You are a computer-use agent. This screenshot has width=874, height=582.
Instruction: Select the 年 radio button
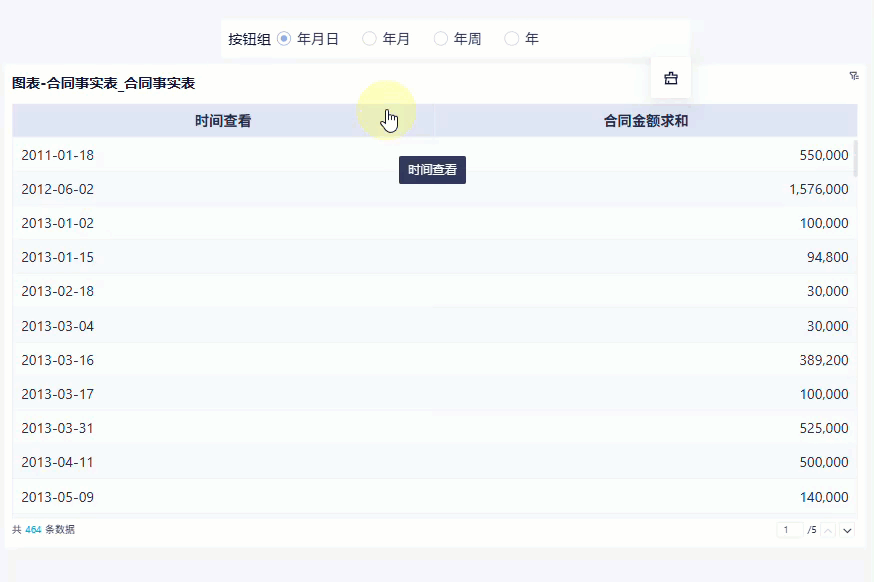click(511, 38)
